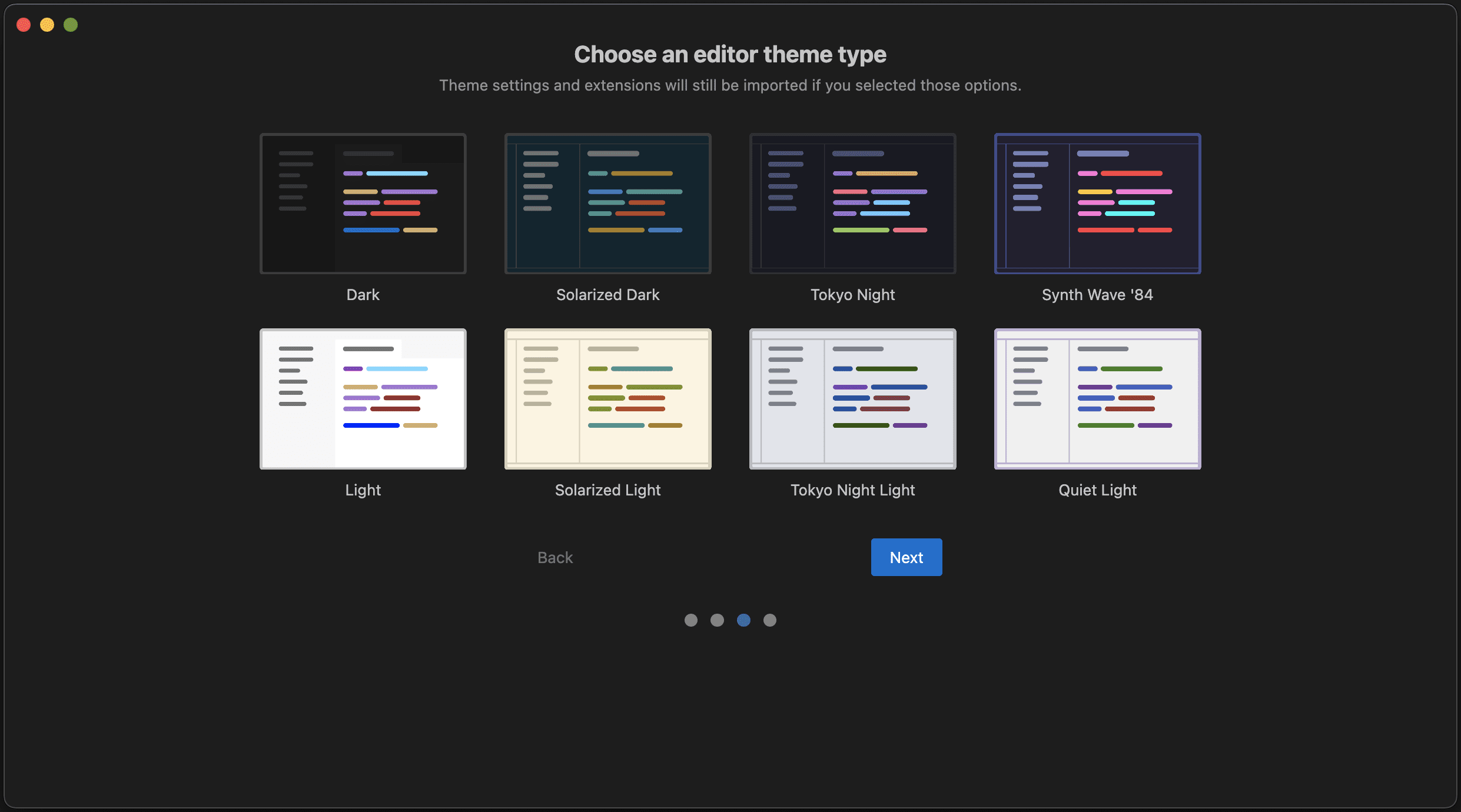
Task: View the Dark theme code preview
Action: pyautogui.click(x=362, y=203)
